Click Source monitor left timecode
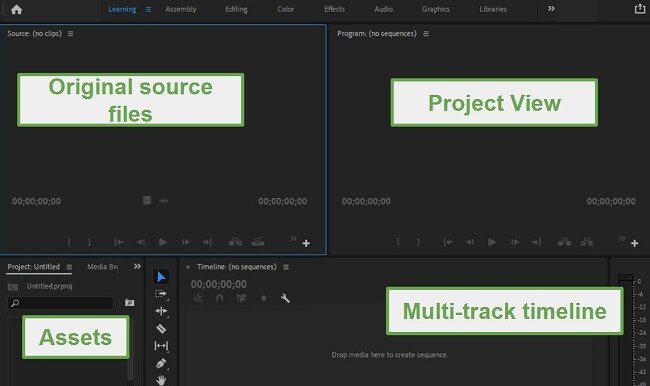 (36, 201)
